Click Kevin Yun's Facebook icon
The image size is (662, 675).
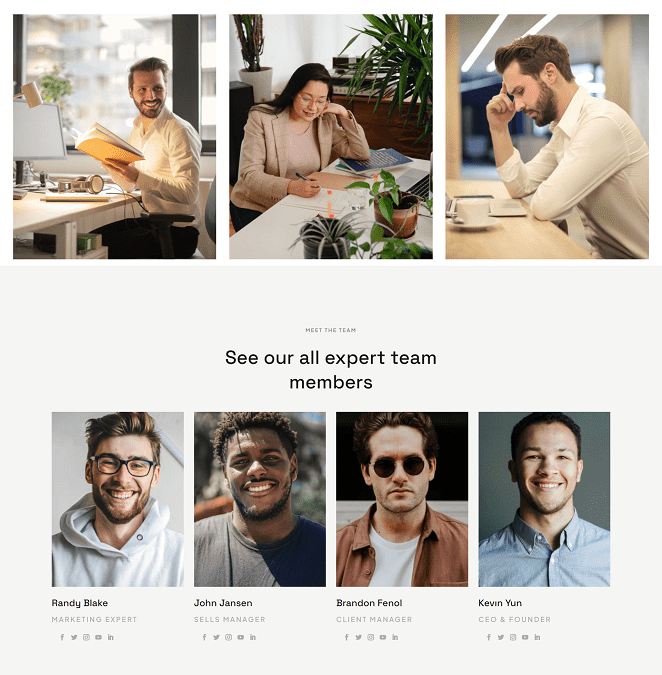pyautogui.click(x=489, y=637)
